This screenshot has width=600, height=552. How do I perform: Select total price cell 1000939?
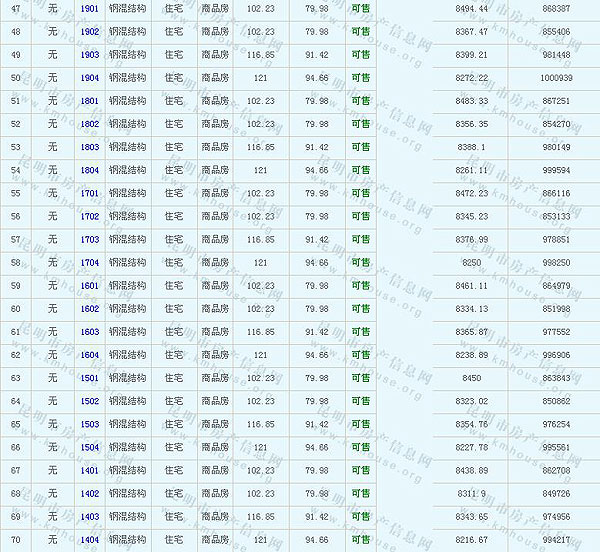555,77
